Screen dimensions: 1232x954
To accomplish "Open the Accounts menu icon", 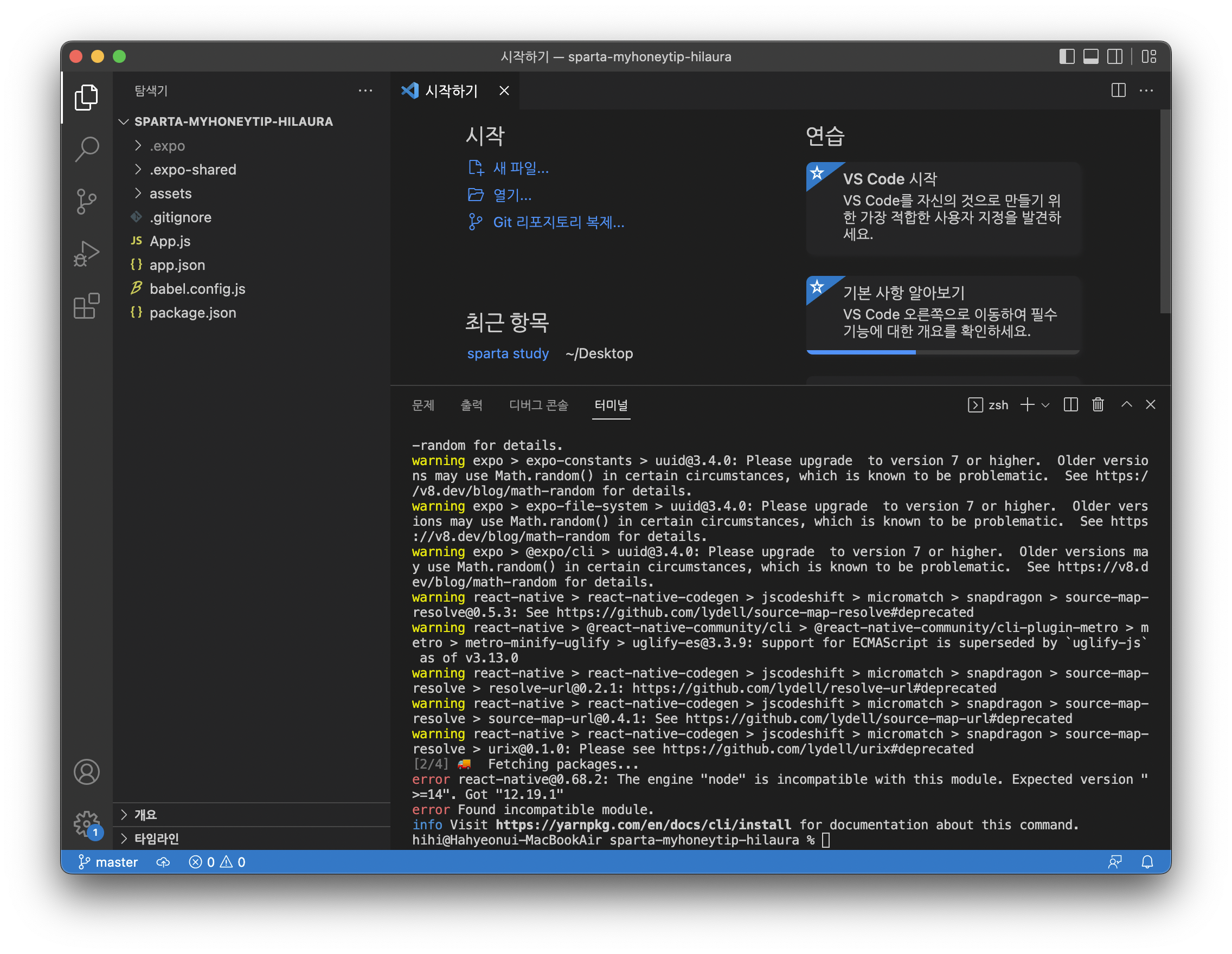I will pyautogui.click(x=86, y=772).
